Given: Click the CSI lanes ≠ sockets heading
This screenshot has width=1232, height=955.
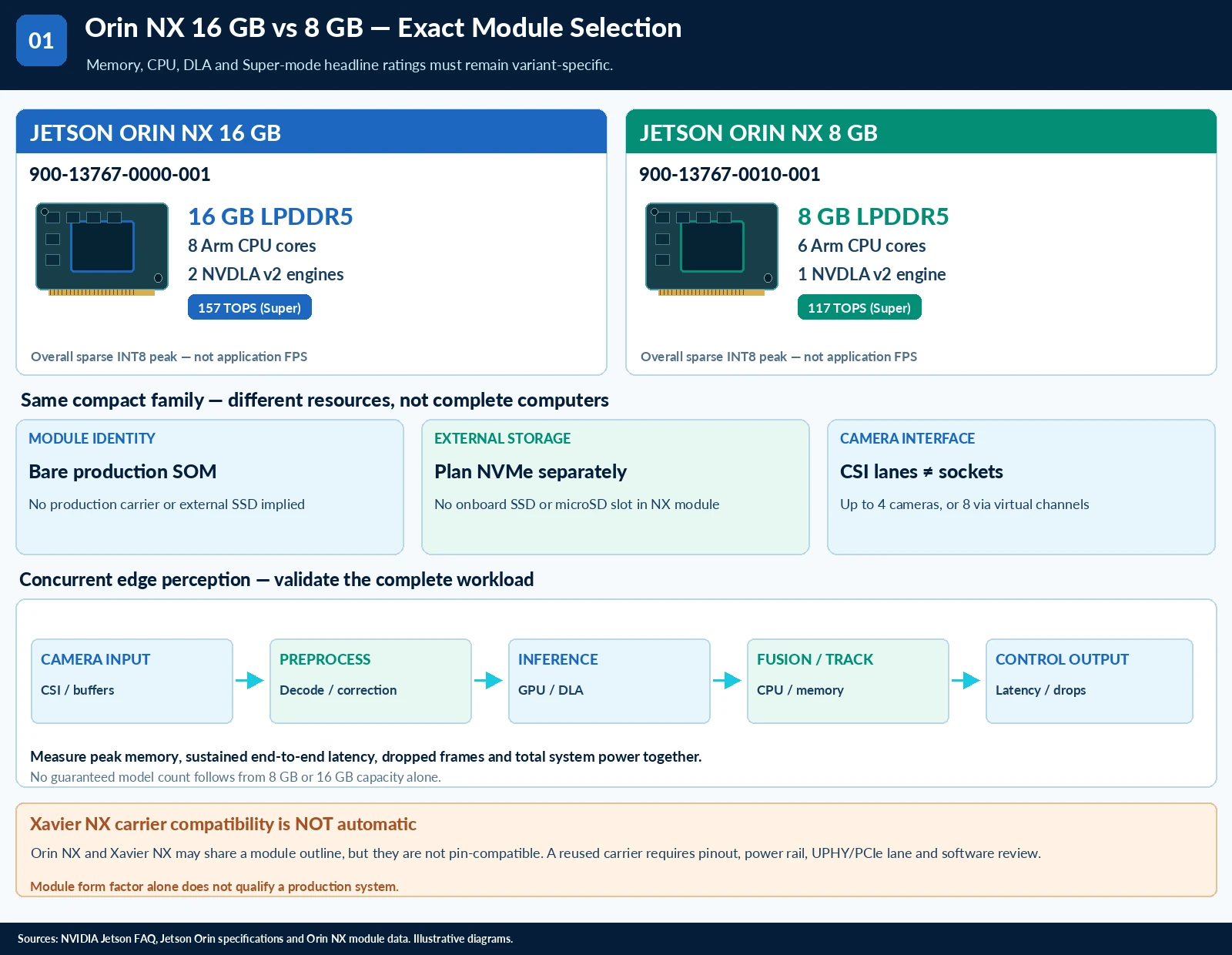Looking at the screenshot, I should pos(922,471).
